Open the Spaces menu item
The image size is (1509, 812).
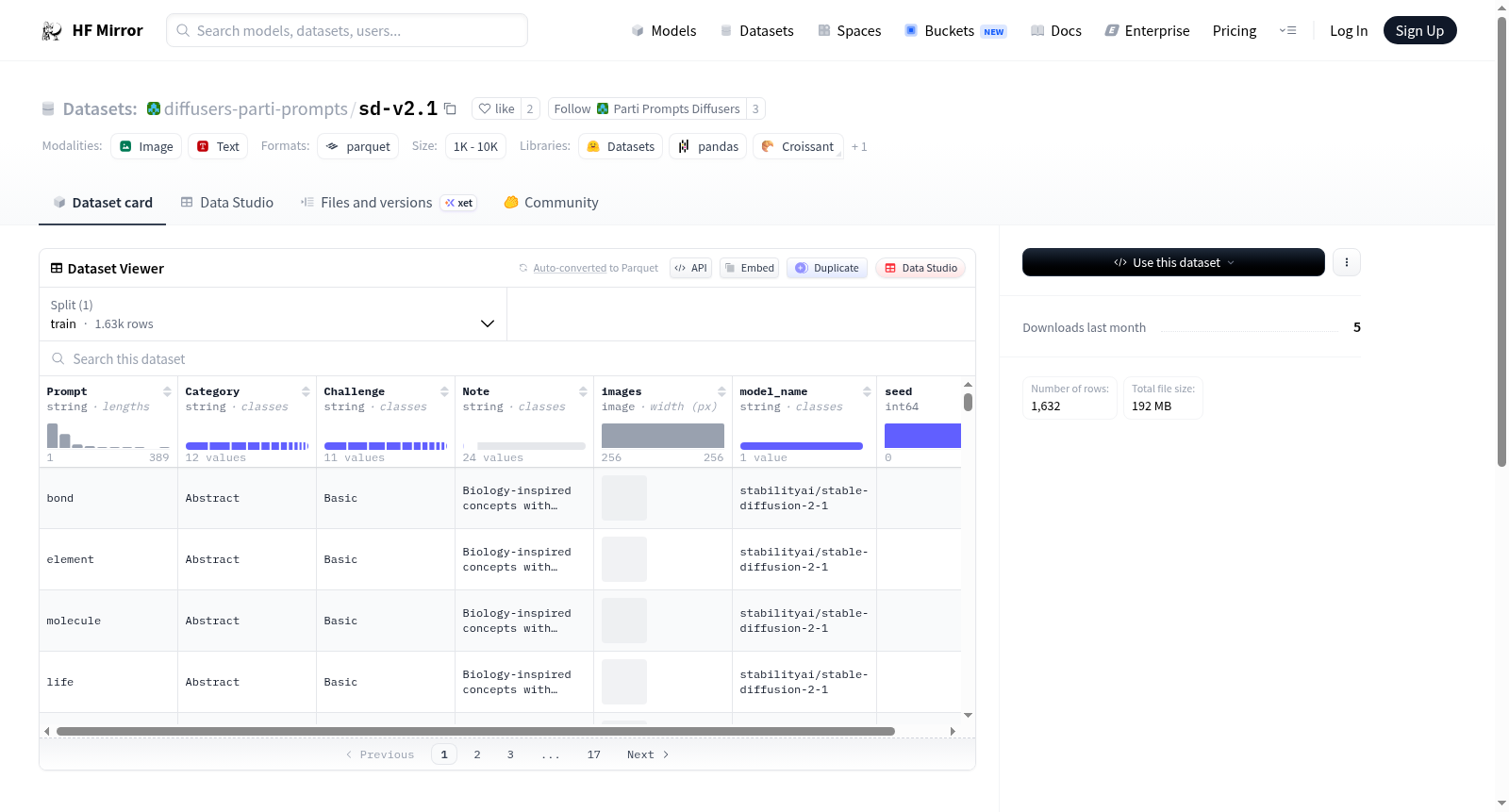[x=849, y=31]
